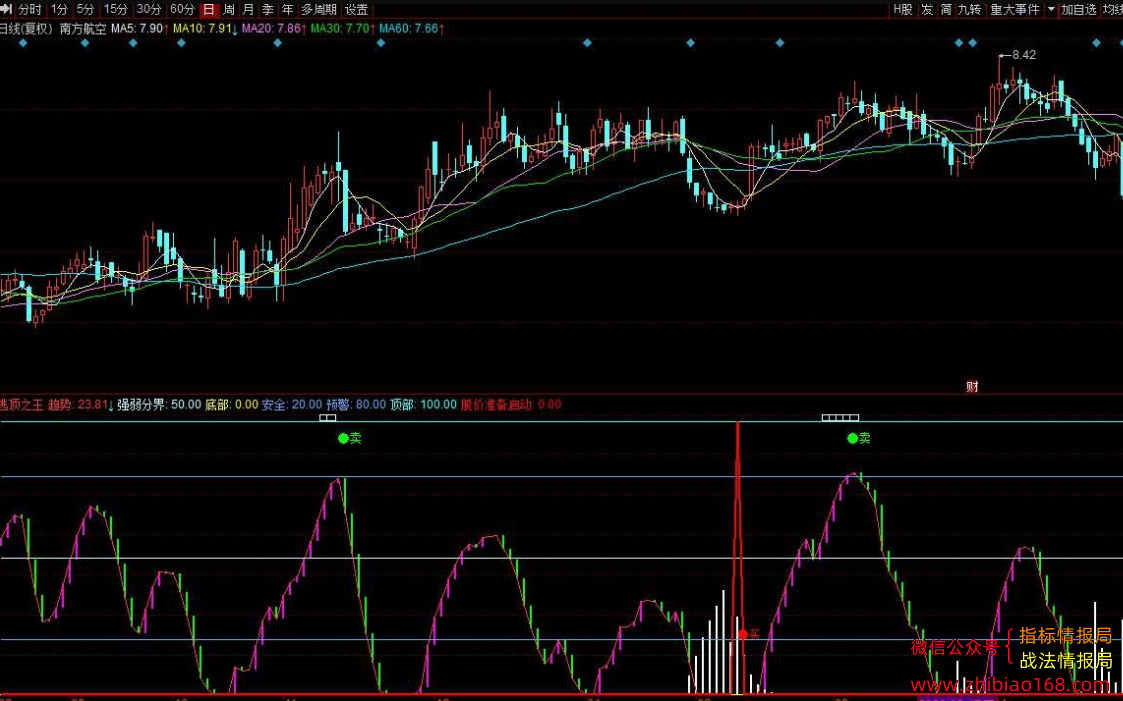The width and height of the screenshot is (1123, 701).
Task: Click the left green 卖 sell signal
Action: pyautogui.click(x=350, y=438)
